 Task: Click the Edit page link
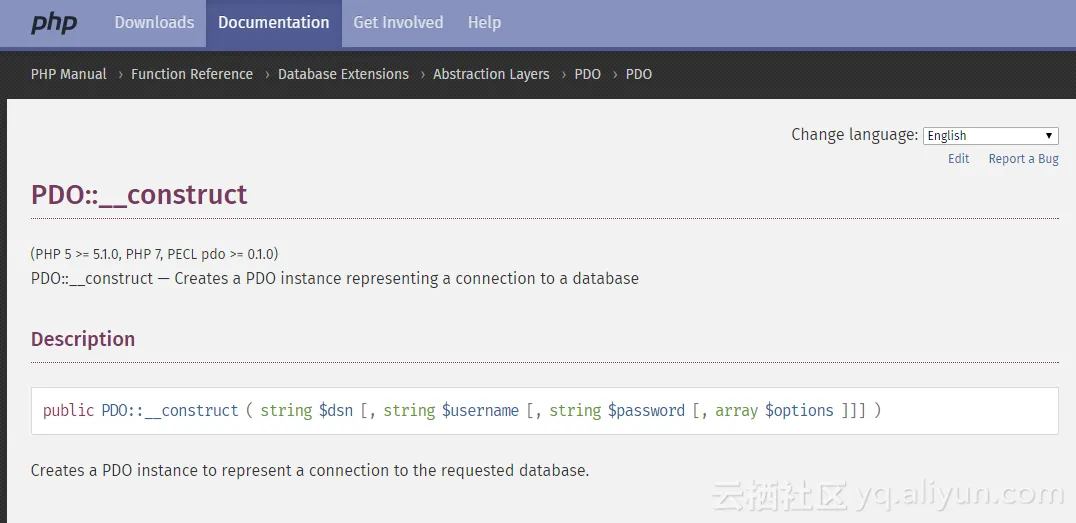click(959, 159)
